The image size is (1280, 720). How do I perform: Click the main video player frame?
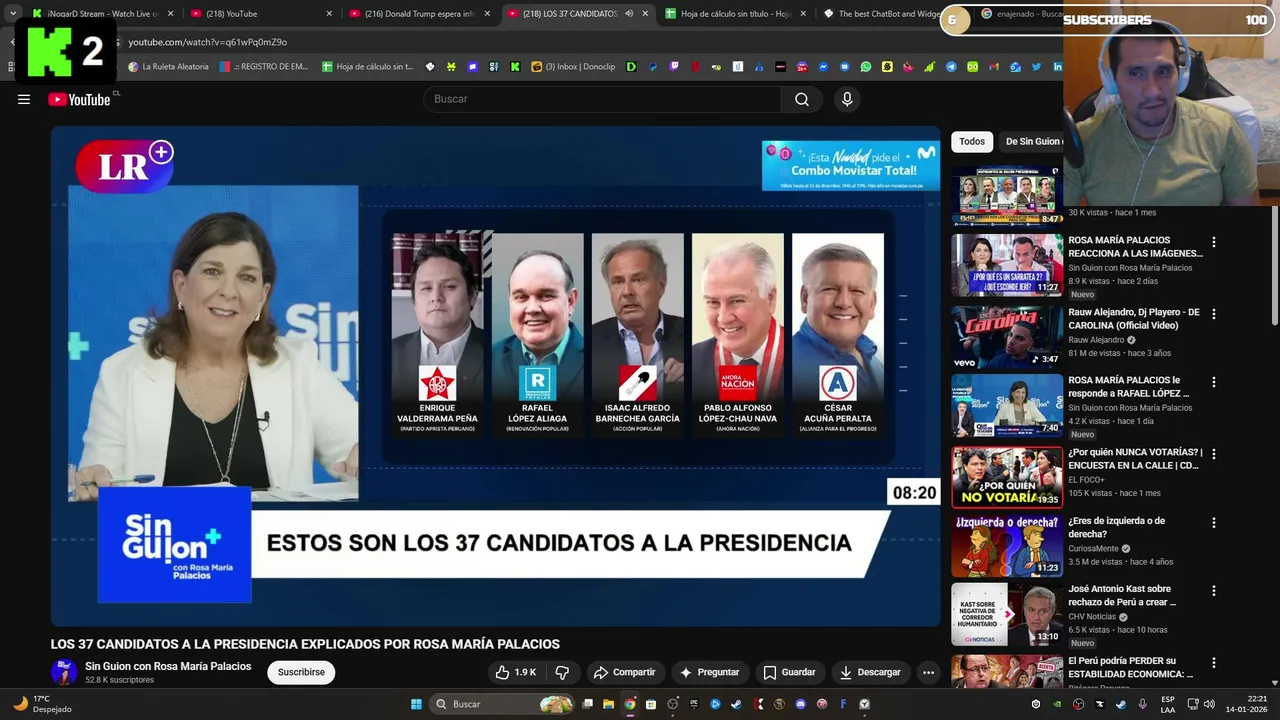(496, 376)
